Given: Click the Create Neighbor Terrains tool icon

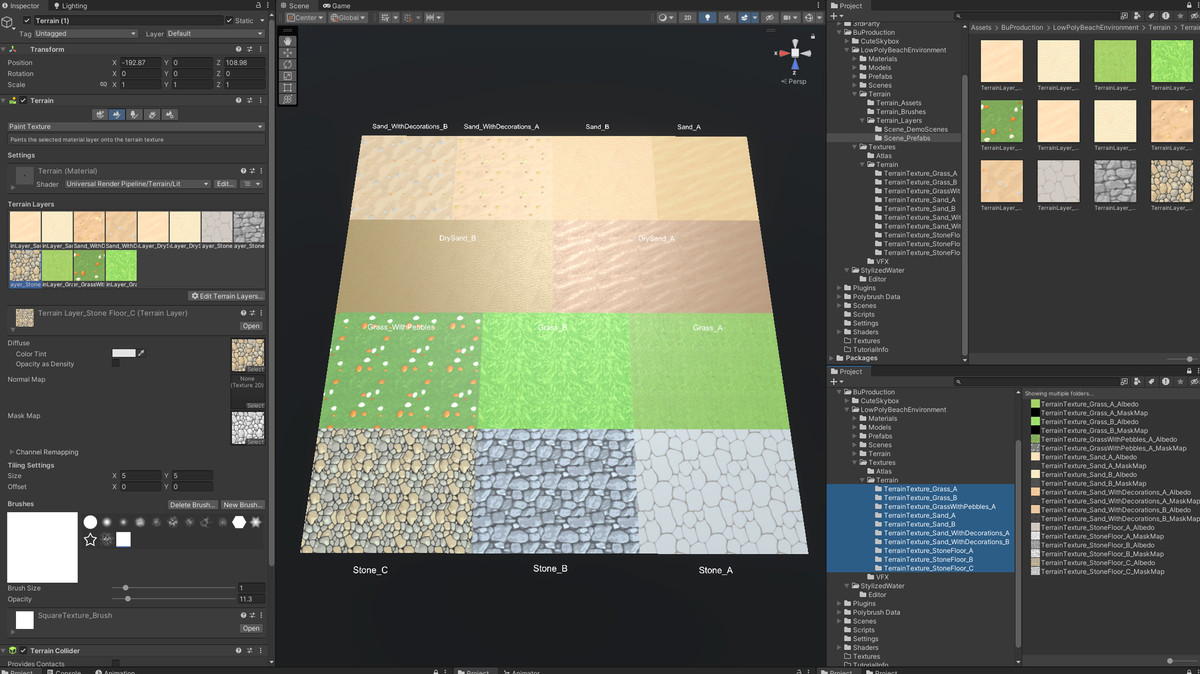Looking at the screenshot, I should coord(100,115).
